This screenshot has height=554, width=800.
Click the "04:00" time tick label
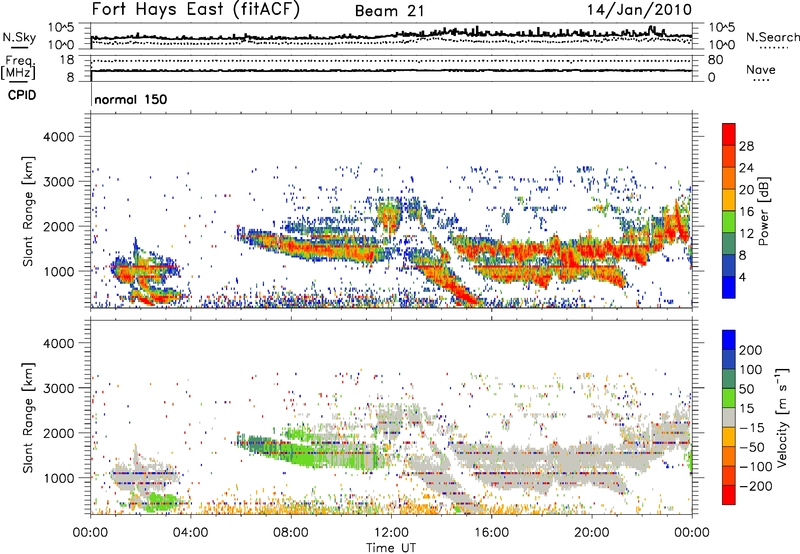pyautogui.click(x=191, y=533)
